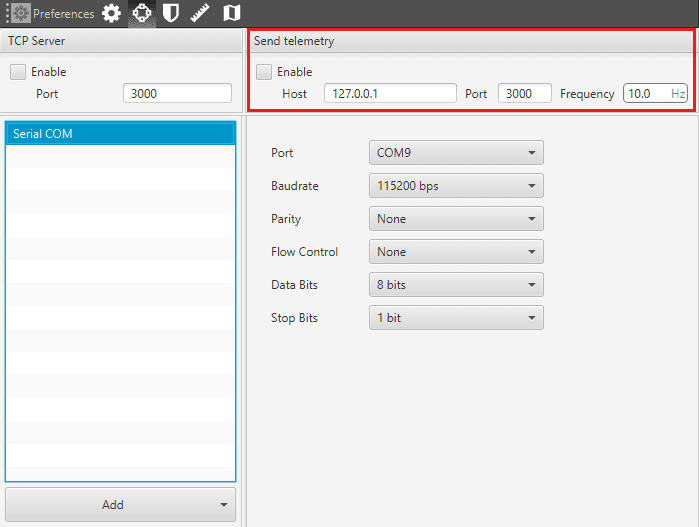Select the crosshair connections tab icon

142,13
